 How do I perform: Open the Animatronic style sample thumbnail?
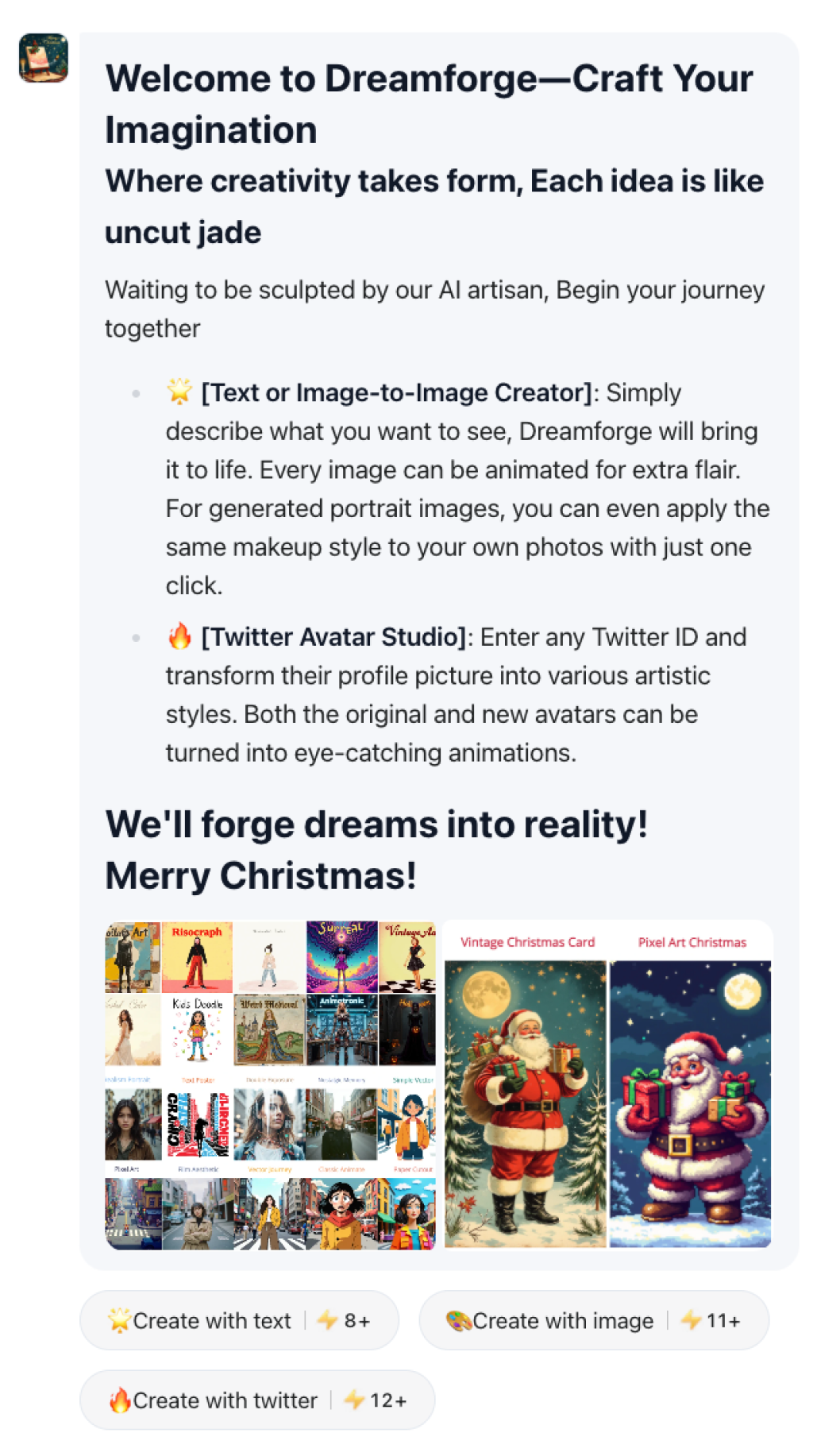tap(342, 1029)
